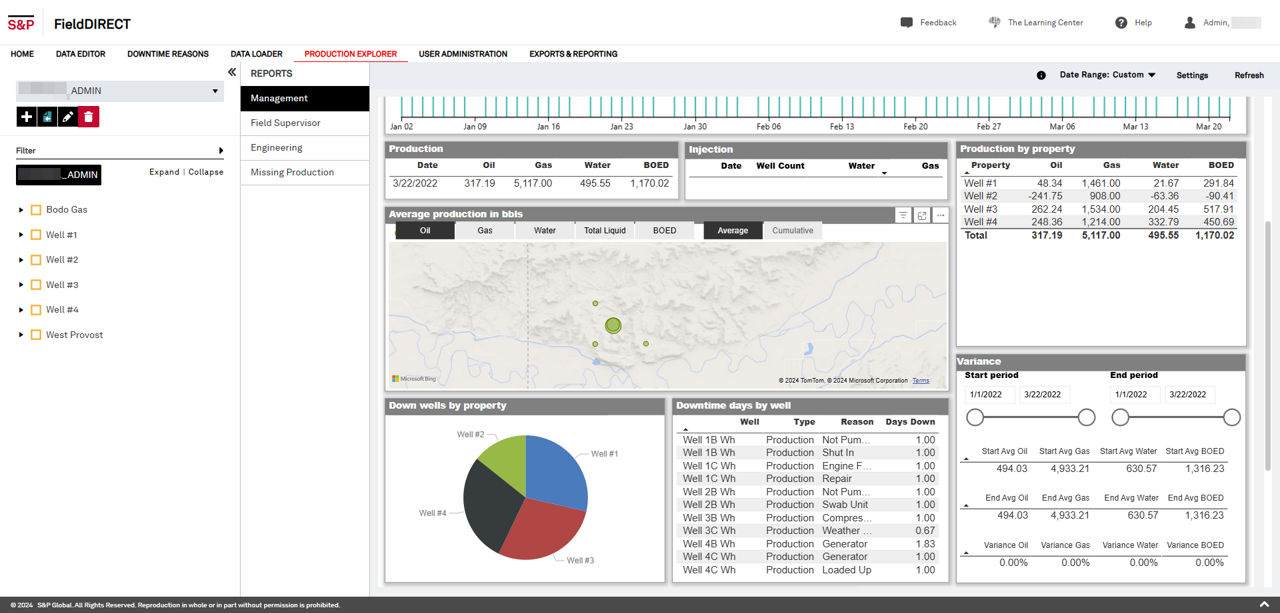Tick the Well #3 checkbox

coord(36,285)
